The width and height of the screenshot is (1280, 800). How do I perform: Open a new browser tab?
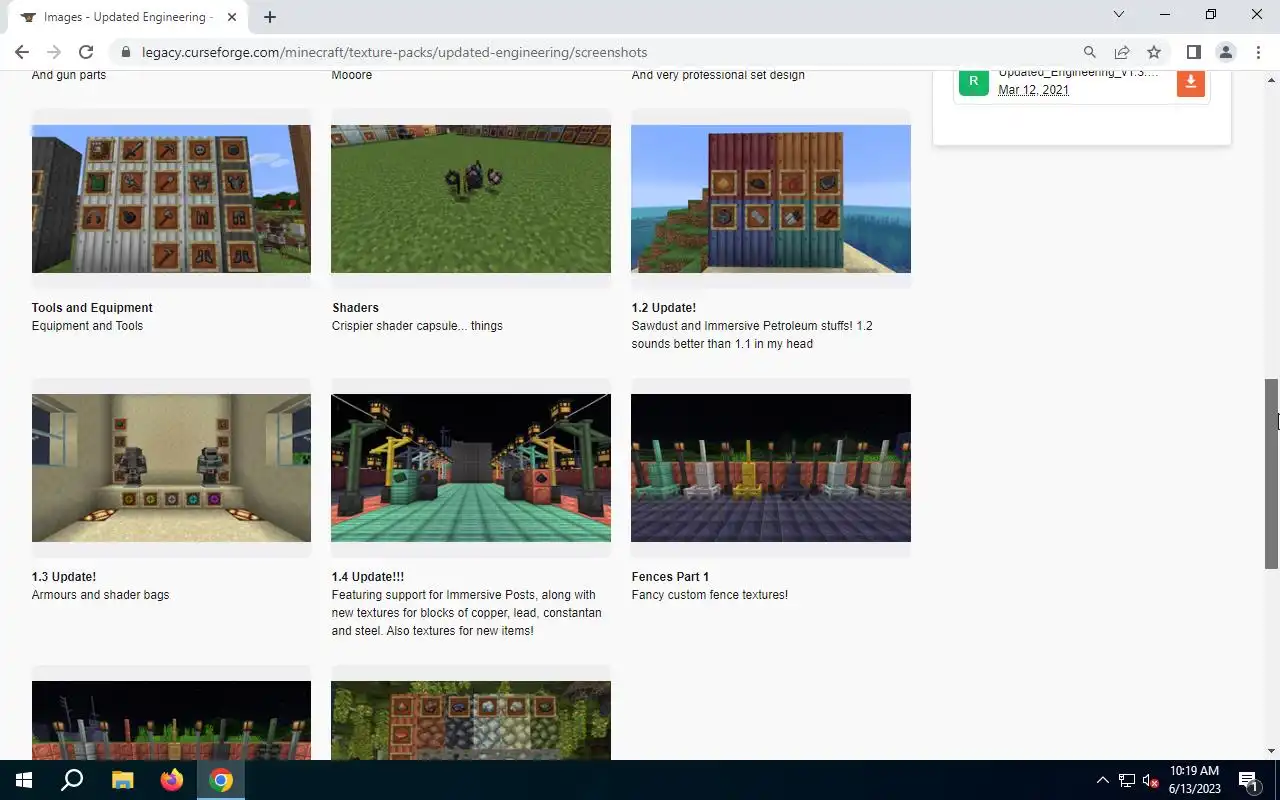pos(270,17)
